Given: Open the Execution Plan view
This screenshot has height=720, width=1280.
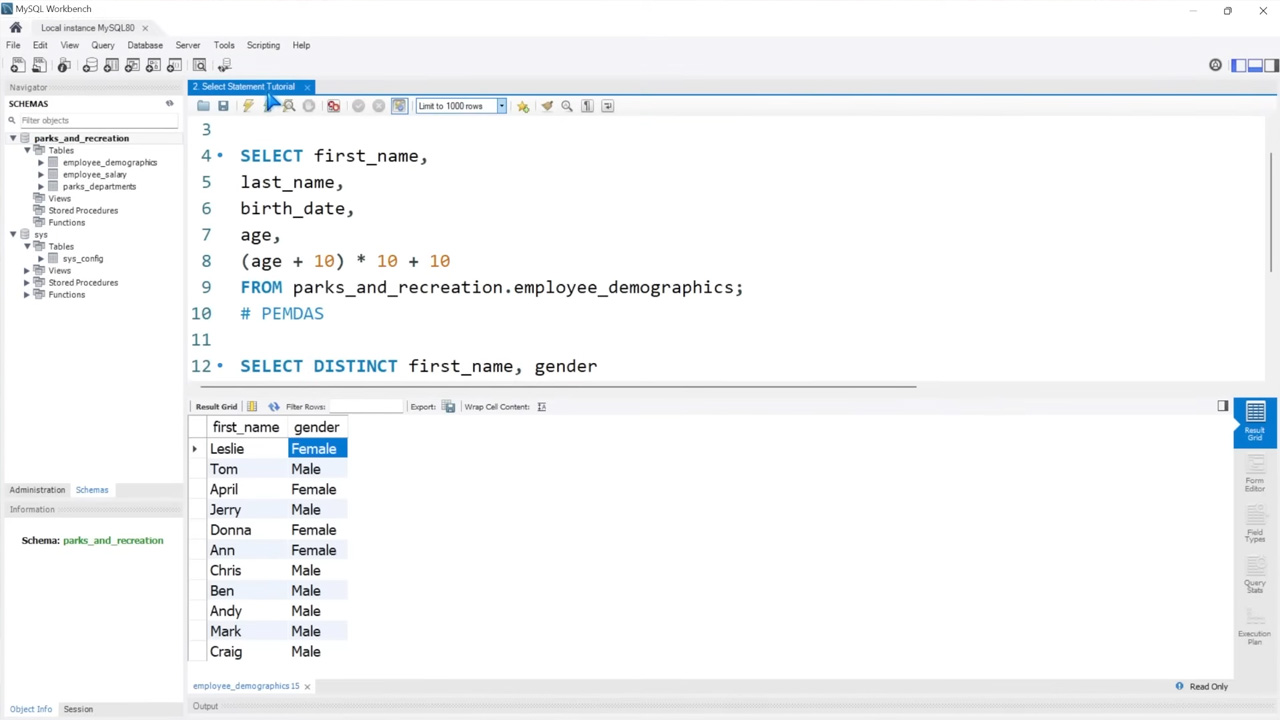Looking at the screenshot, I should click(x=1255, y=627).
